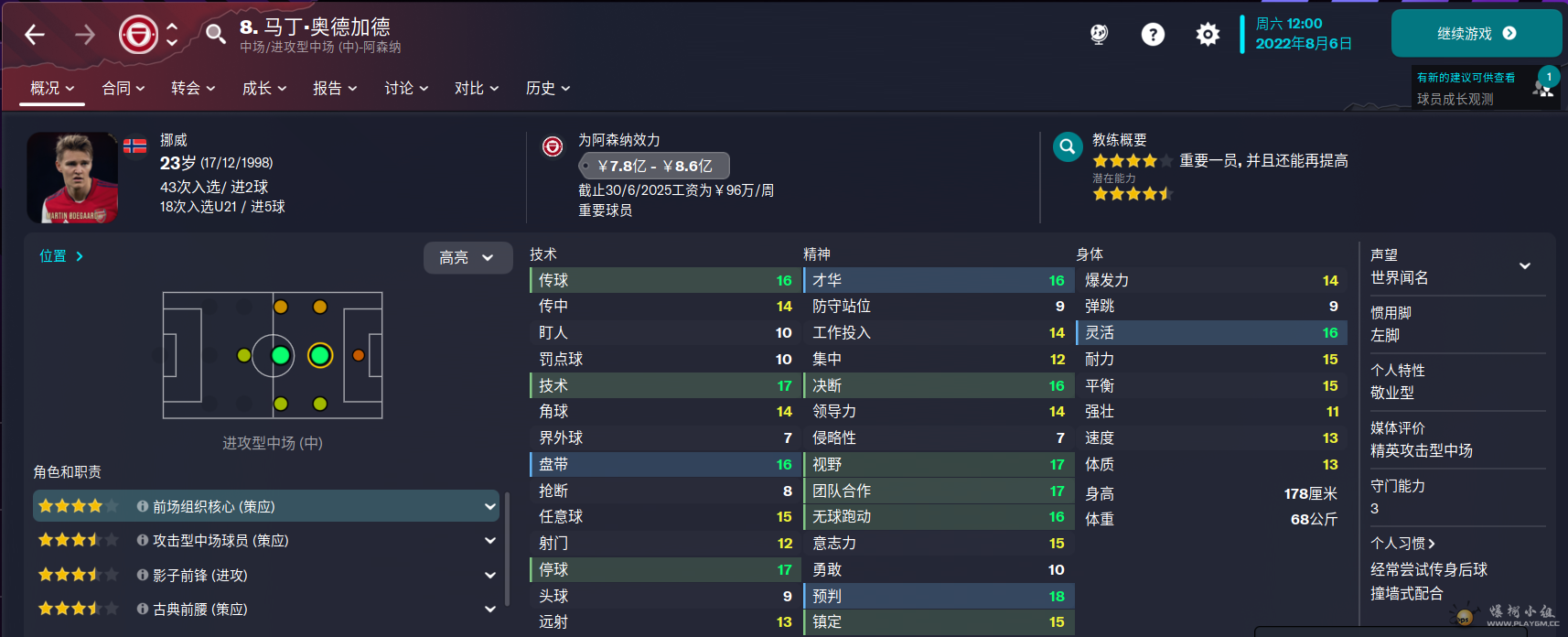Open the 高亮 highlight dropdown
Viewport: 1568px width, 637px height.
click(467, 258)
